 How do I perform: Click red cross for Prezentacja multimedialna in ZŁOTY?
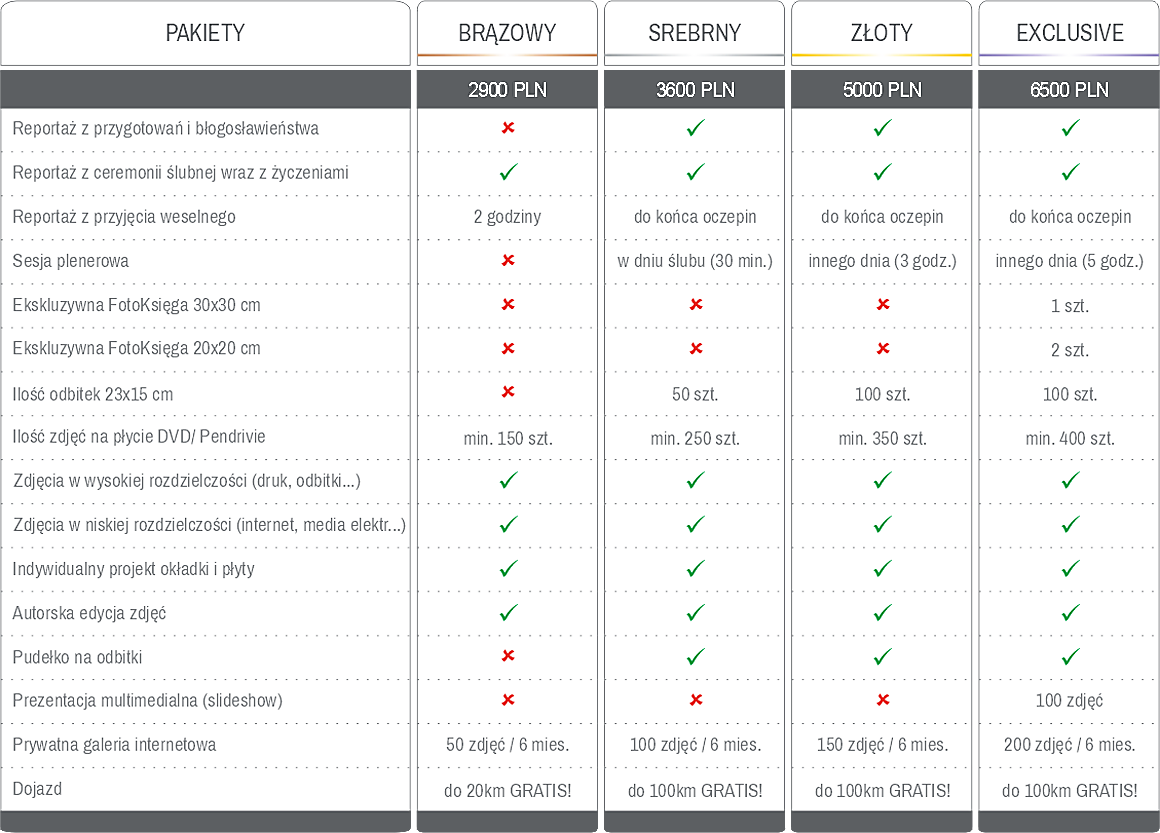[x=883, y=699]
